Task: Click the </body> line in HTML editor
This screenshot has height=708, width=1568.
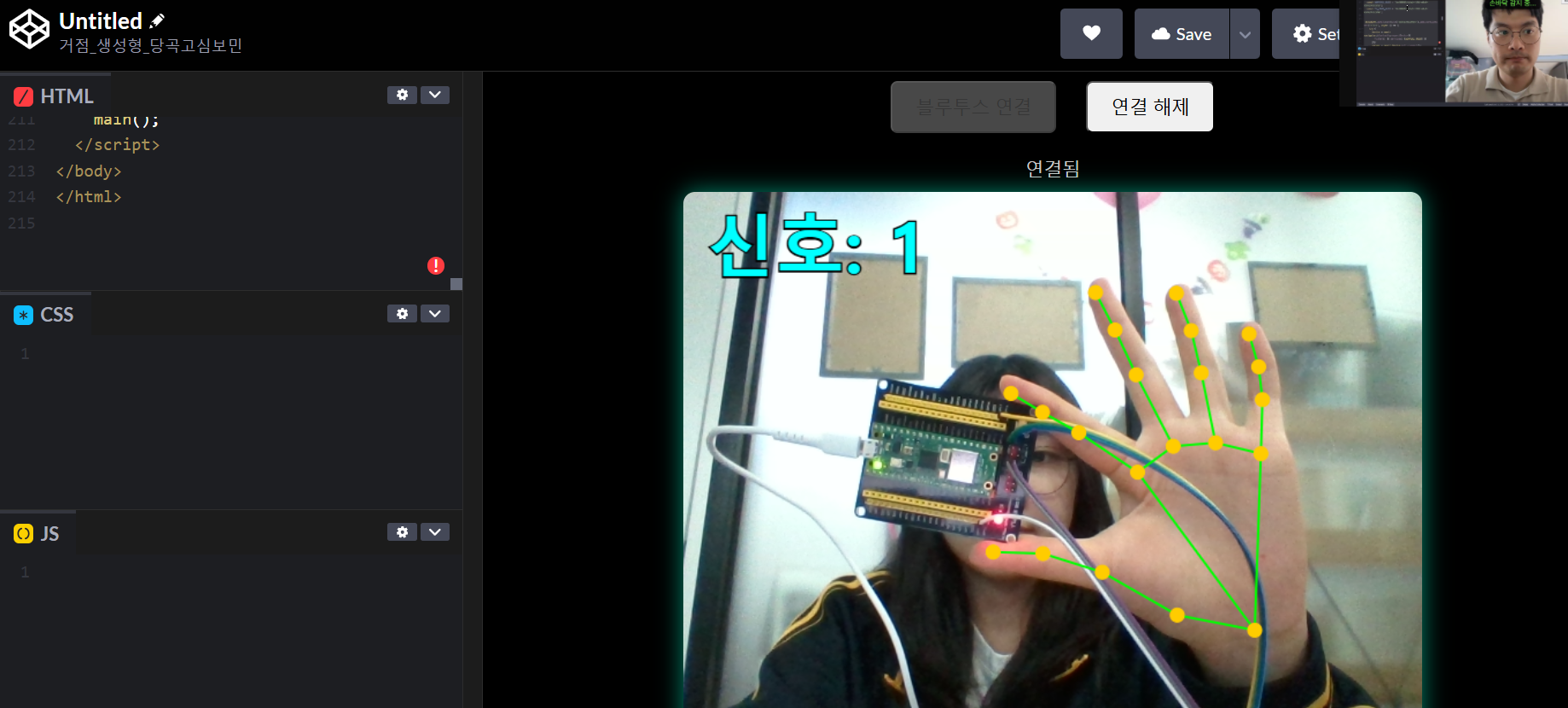Action: (x=89, y=171)
